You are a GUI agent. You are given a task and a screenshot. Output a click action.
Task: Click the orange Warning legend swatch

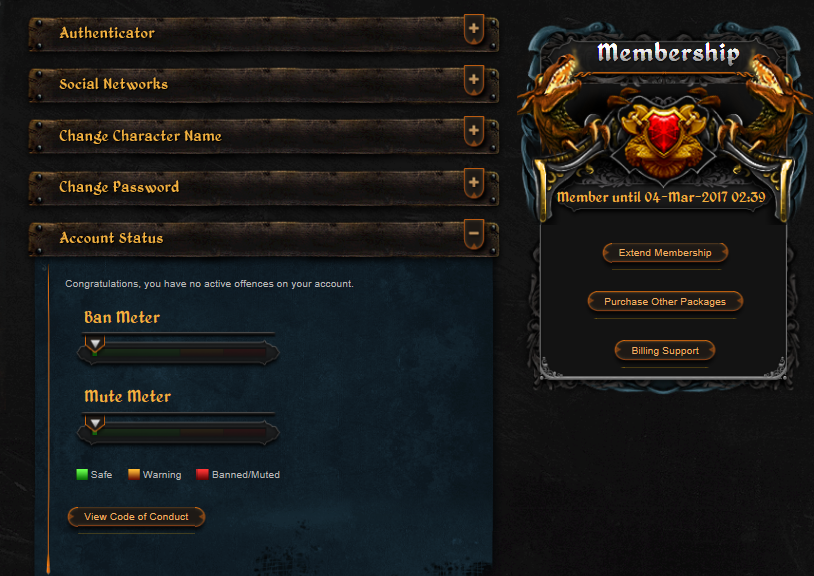tap(134, 474)
